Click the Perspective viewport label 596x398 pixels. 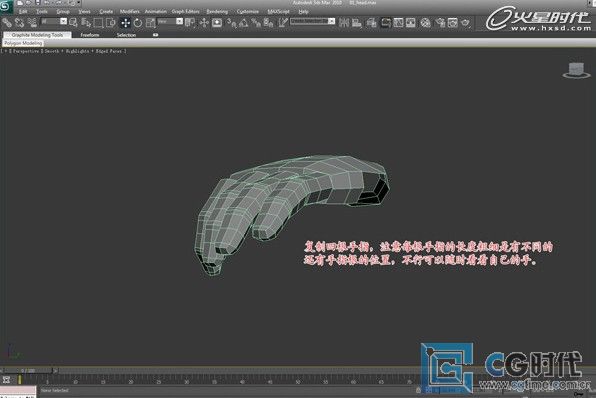tap(26, 51)
